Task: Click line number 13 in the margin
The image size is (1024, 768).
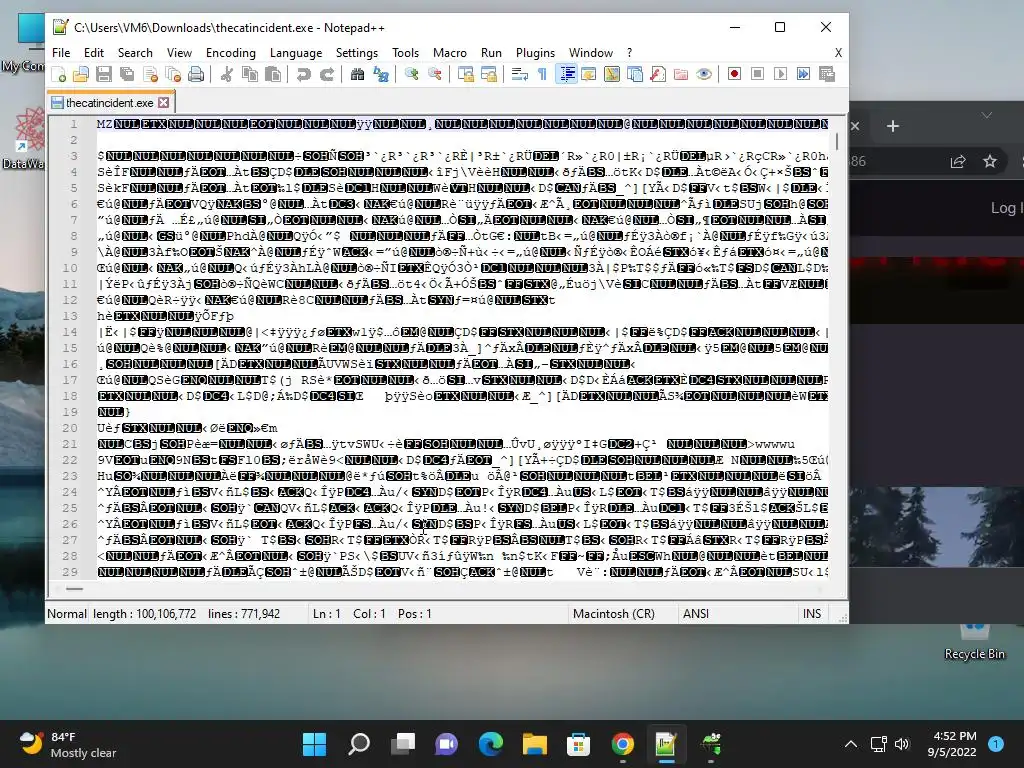Action: tap(70, 316)
